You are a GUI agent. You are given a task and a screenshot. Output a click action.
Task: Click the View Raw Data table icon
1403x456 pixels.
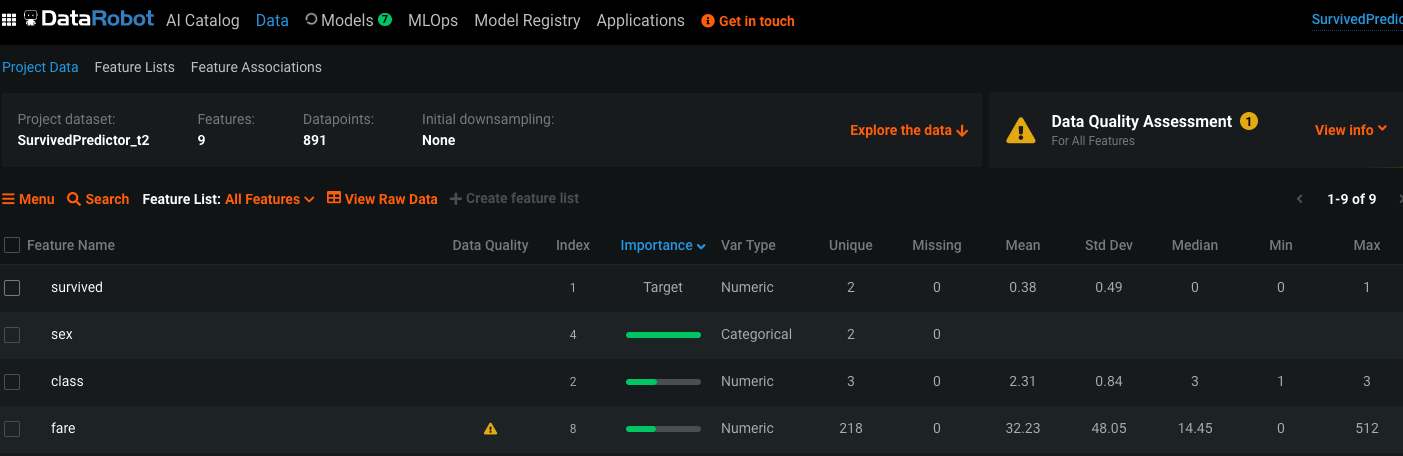334,198
